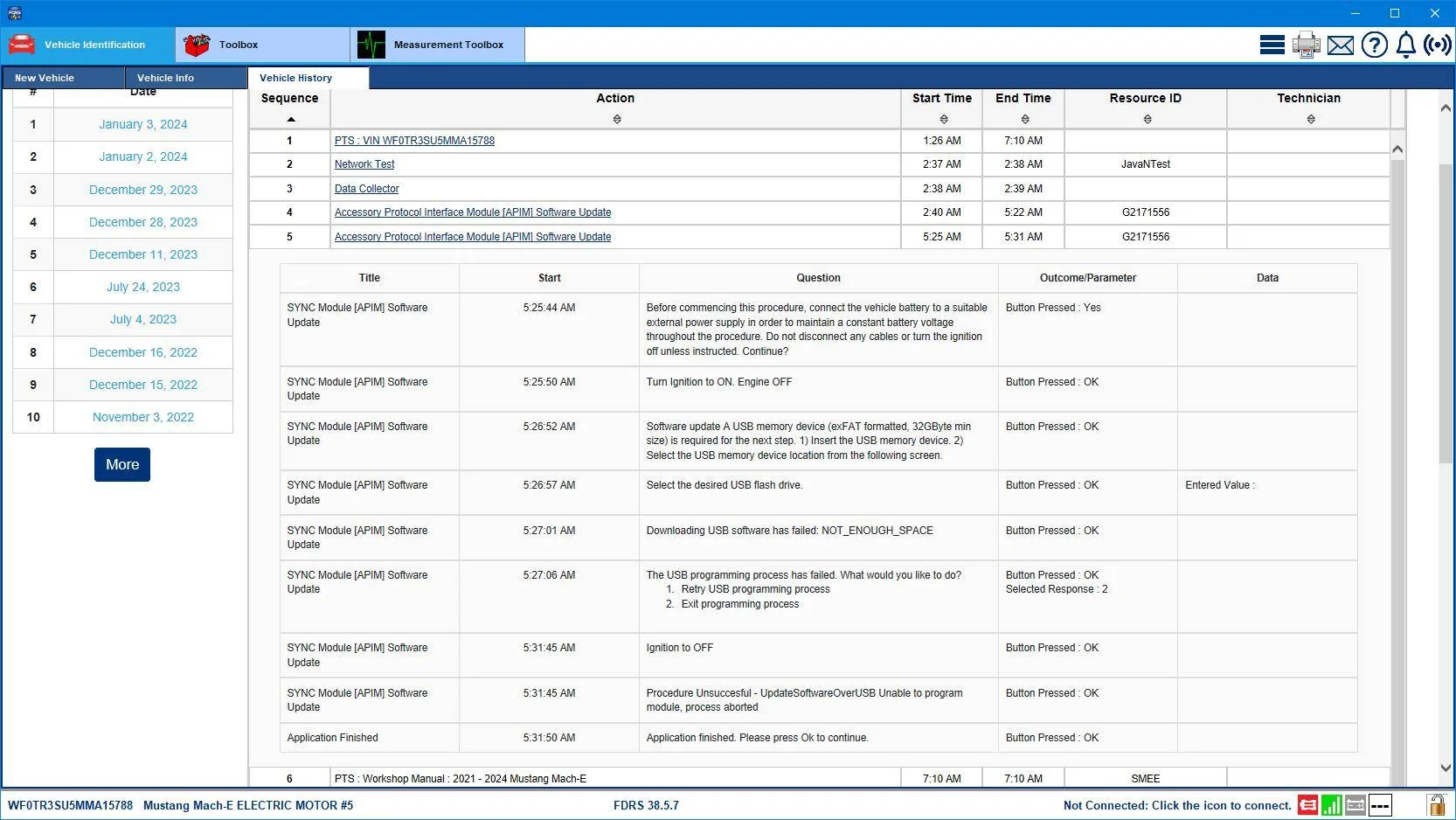Select the Vehicle Info subtab
The width and height of the screenshot is (1456, 820).
(185, 78)
